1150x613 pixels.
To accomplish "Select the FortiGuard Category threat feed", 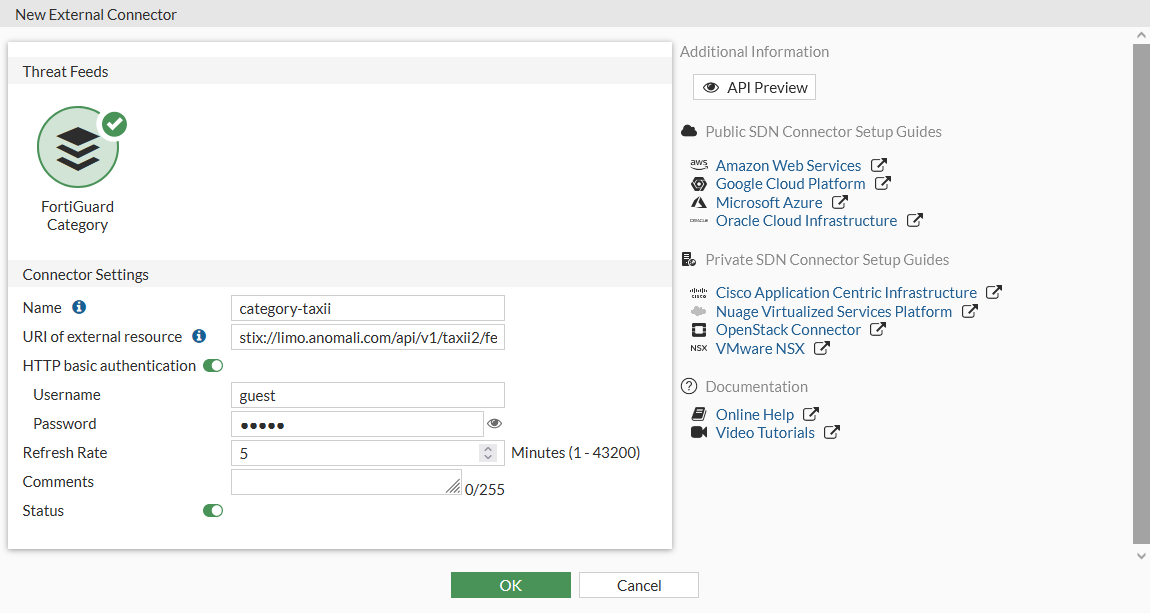I will pyautogui.click(x=78, y=147).
